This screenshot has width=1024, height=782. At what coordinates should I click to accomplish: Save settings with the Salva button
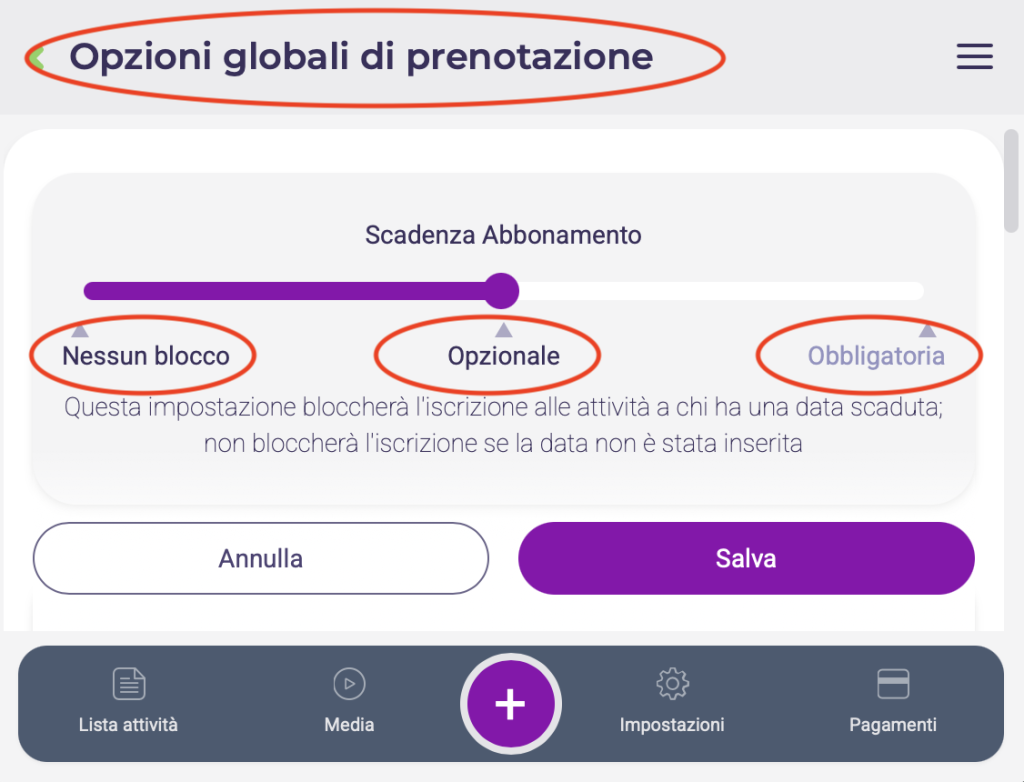(746, 558)
